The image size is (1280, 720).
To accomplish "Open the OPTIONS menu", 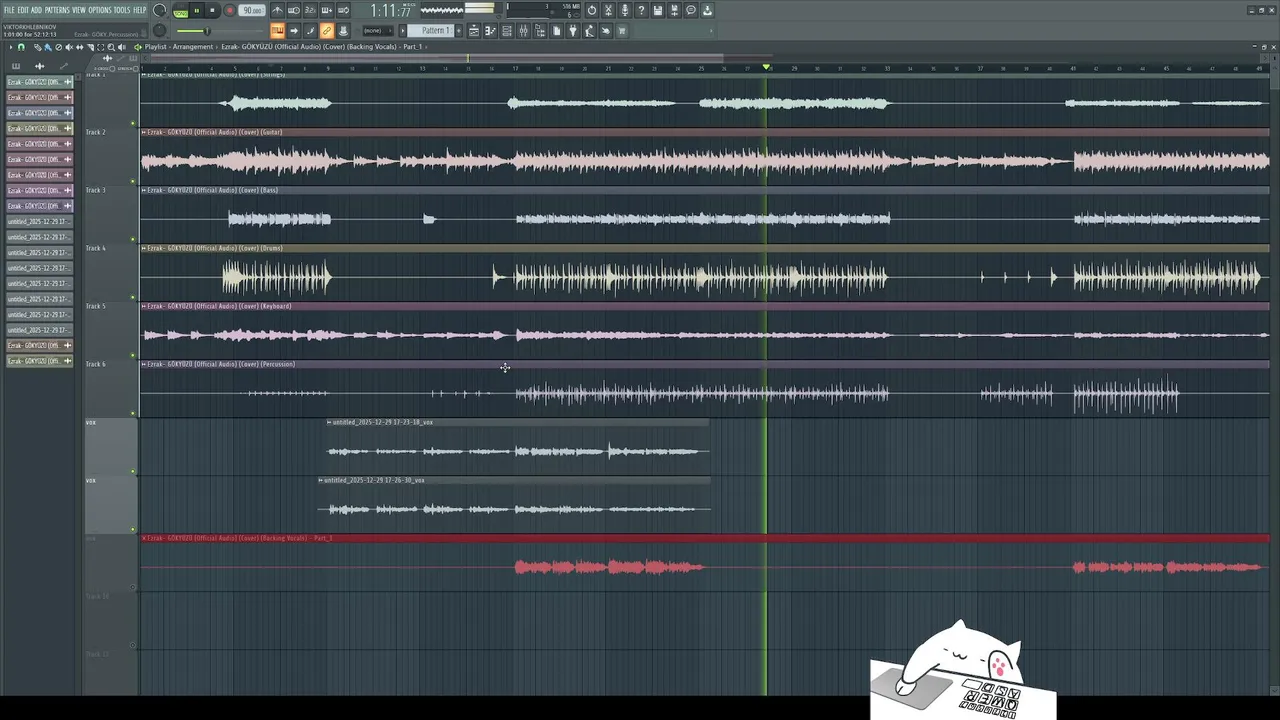I will click(100, 10).
